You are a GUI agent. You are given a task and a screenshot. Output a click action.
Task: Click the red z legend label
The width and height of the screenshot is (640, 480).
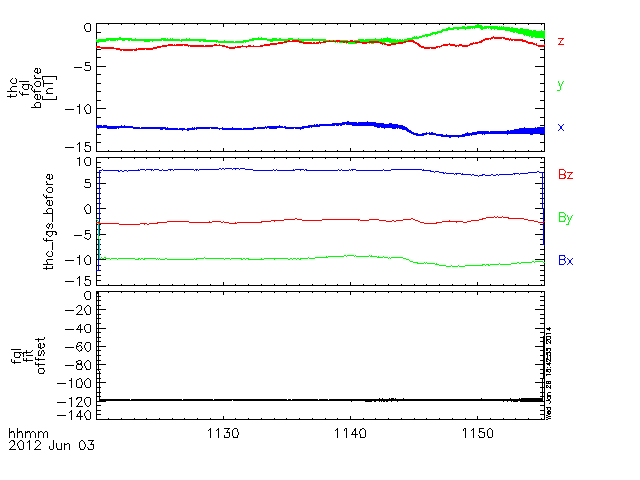[561, 42]
